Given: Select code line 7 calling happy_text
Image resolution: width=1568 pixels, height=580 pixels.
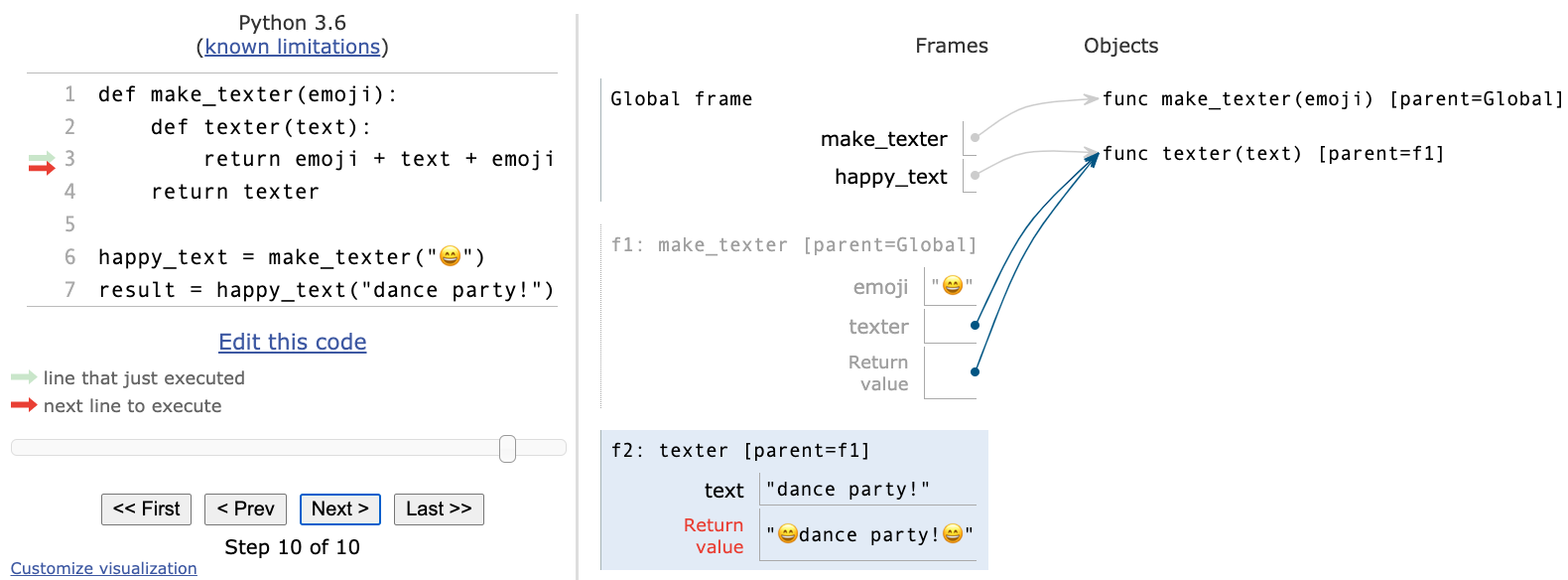Looking at the screenshot, I should pos(326,290).
